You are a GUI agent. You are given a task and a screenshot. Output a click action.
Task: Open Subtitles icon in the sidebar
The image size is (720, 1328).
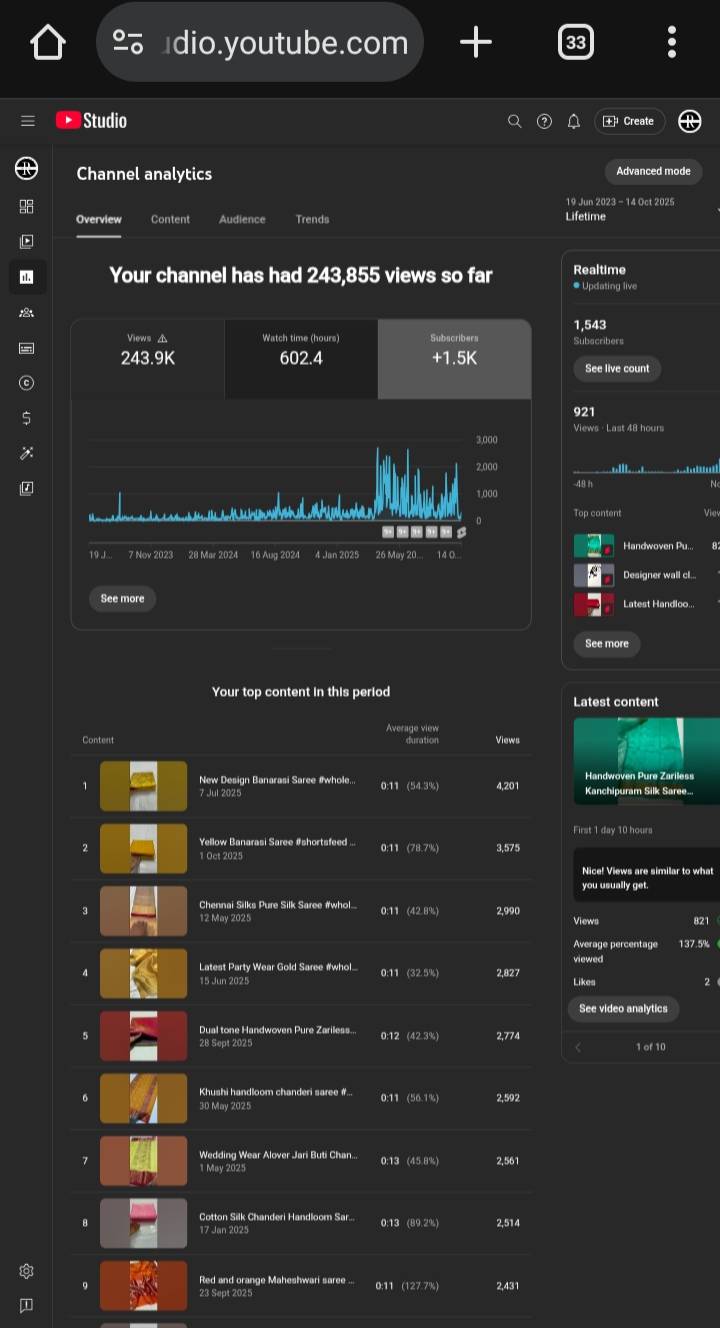click(27, 348)
